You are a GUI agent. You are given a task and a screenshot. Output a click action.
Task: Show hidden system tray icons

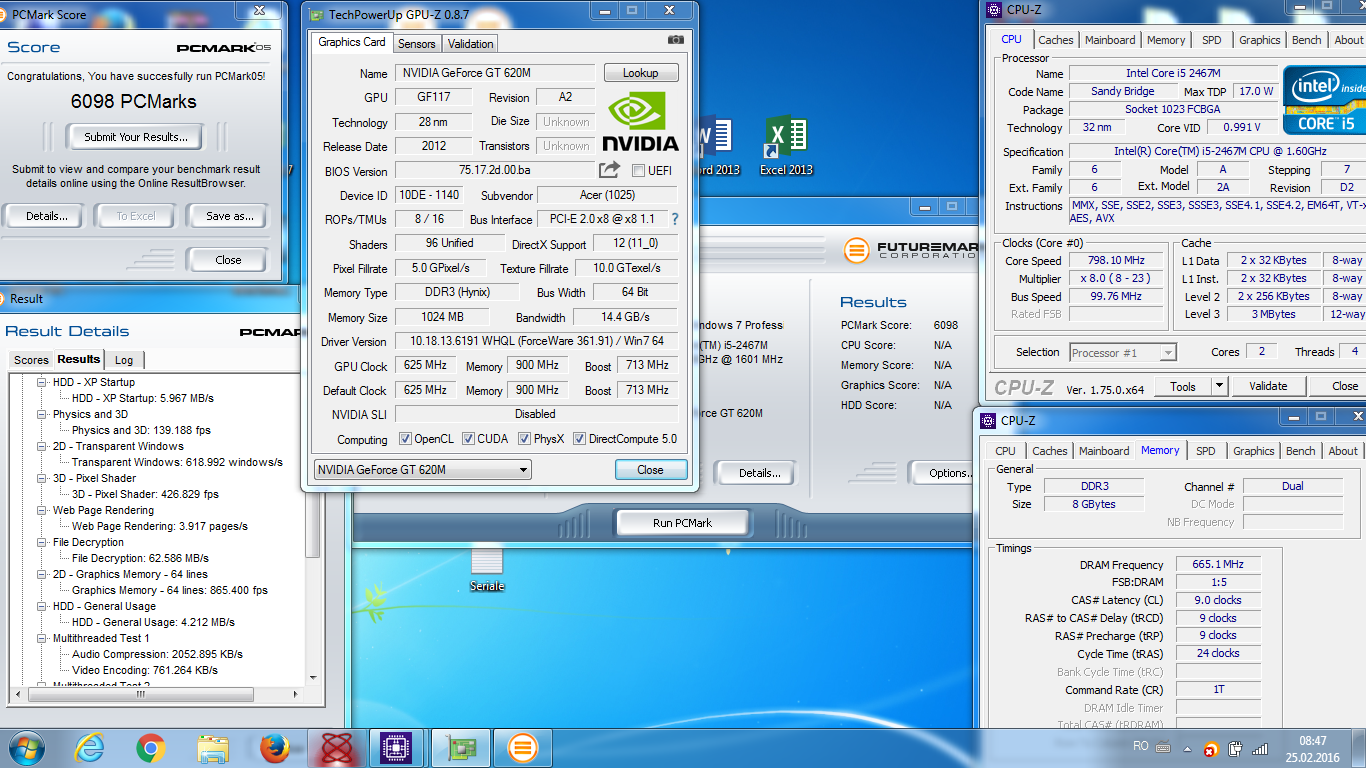(1188, 747)
